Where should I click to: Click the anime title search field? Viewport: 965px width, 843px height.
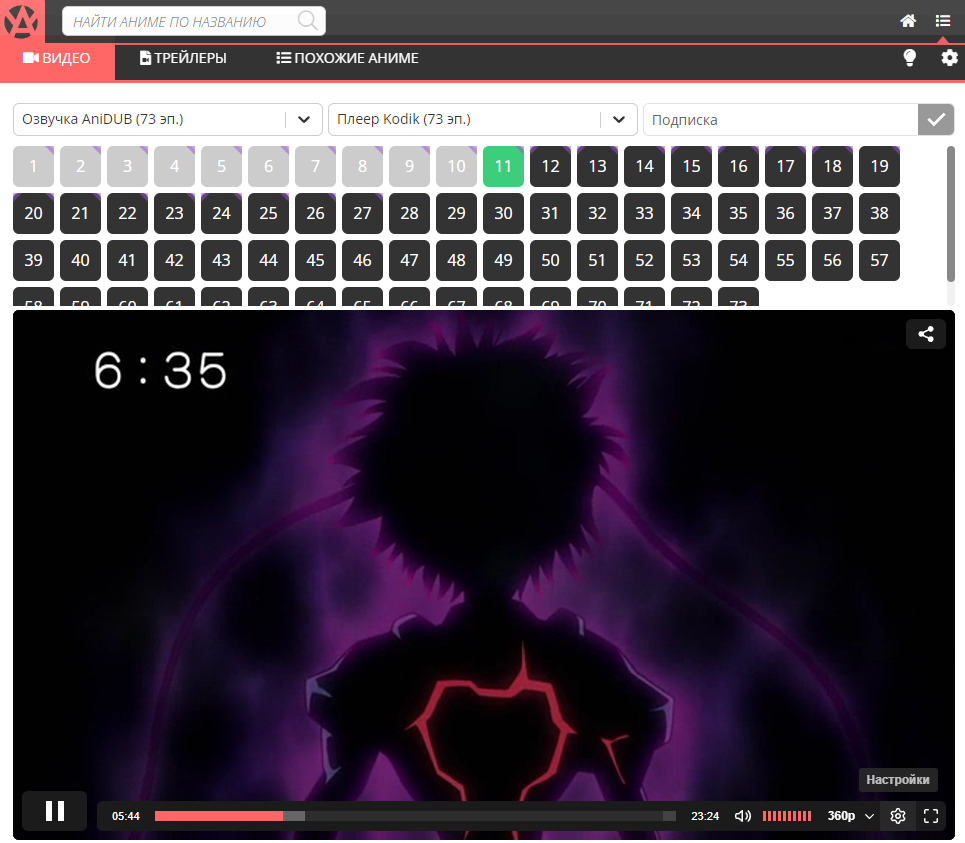pyautogui.click(x=180, y=21)
